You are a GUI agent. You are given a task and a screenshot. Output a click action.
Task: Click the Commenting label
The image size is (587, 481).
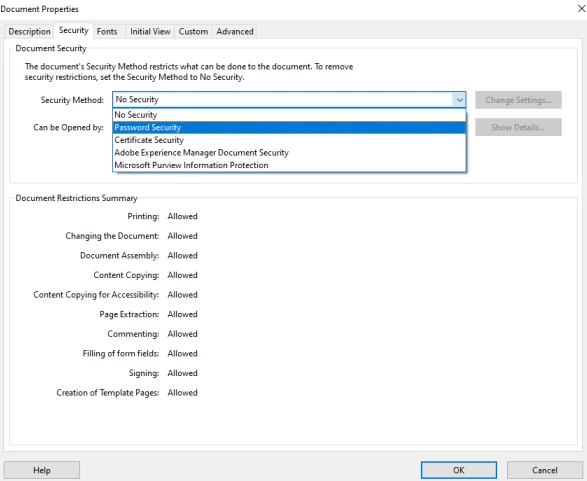click(x=133, y=334)
